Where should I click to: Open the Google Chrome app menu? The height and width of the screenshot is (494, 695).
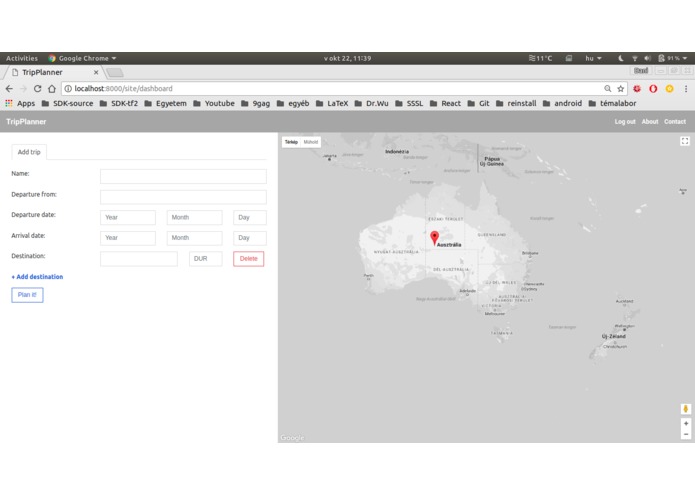[x=82, y=58]
